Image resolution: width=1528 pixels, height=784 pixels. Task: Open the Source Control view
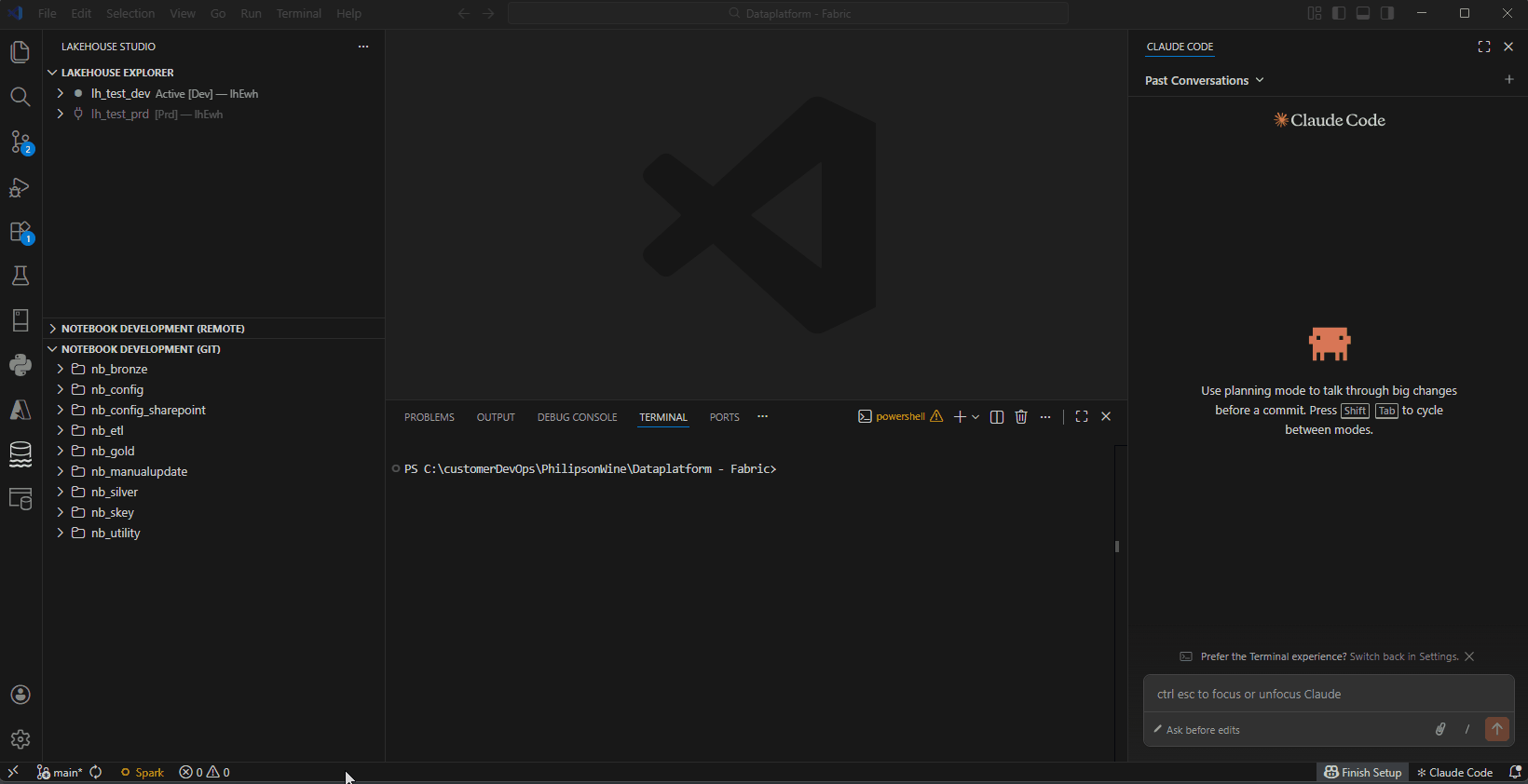click(x=20, y=142)
